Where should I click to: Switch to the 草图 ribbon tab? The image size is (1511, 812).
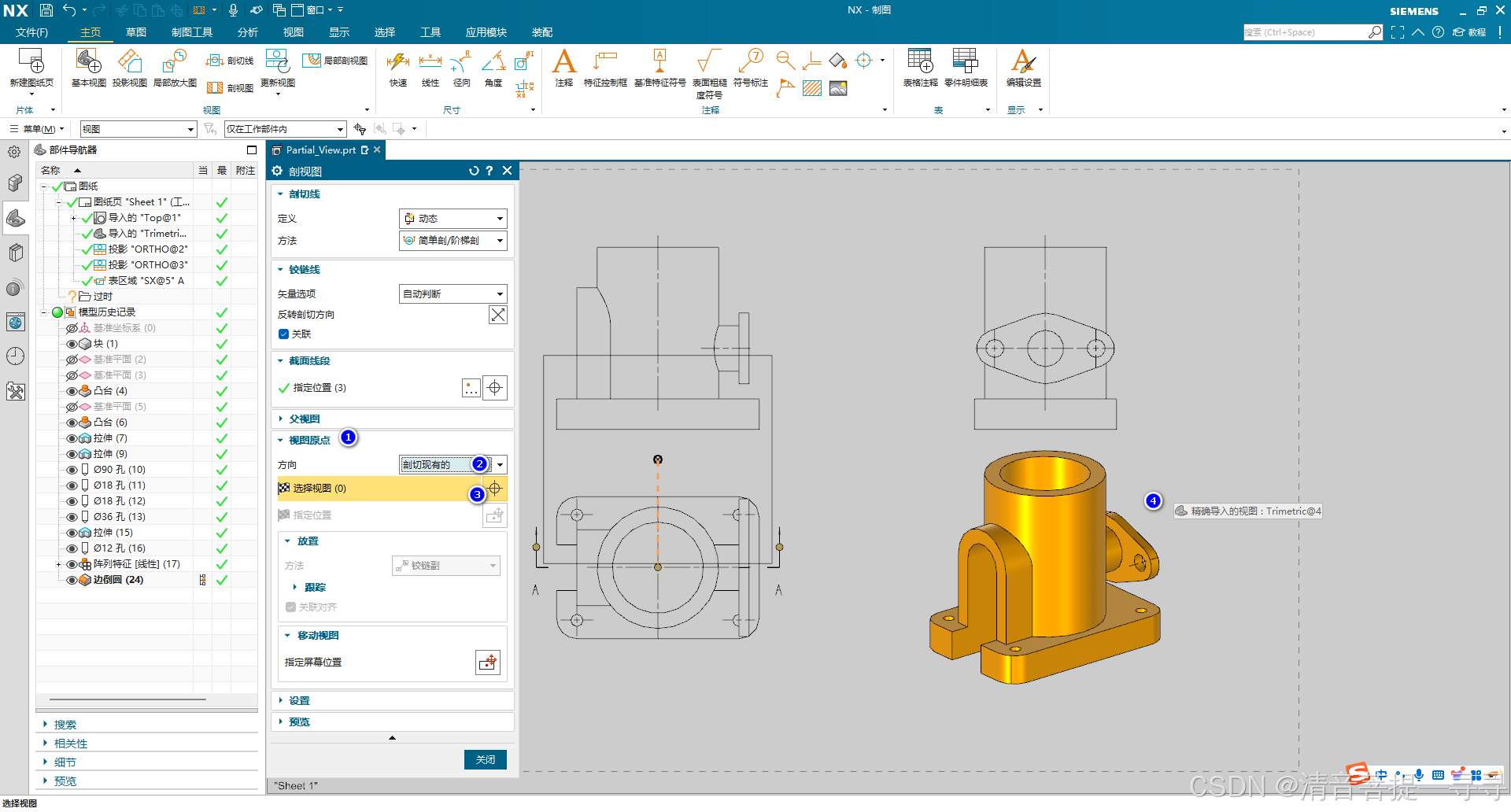[136, 32]
